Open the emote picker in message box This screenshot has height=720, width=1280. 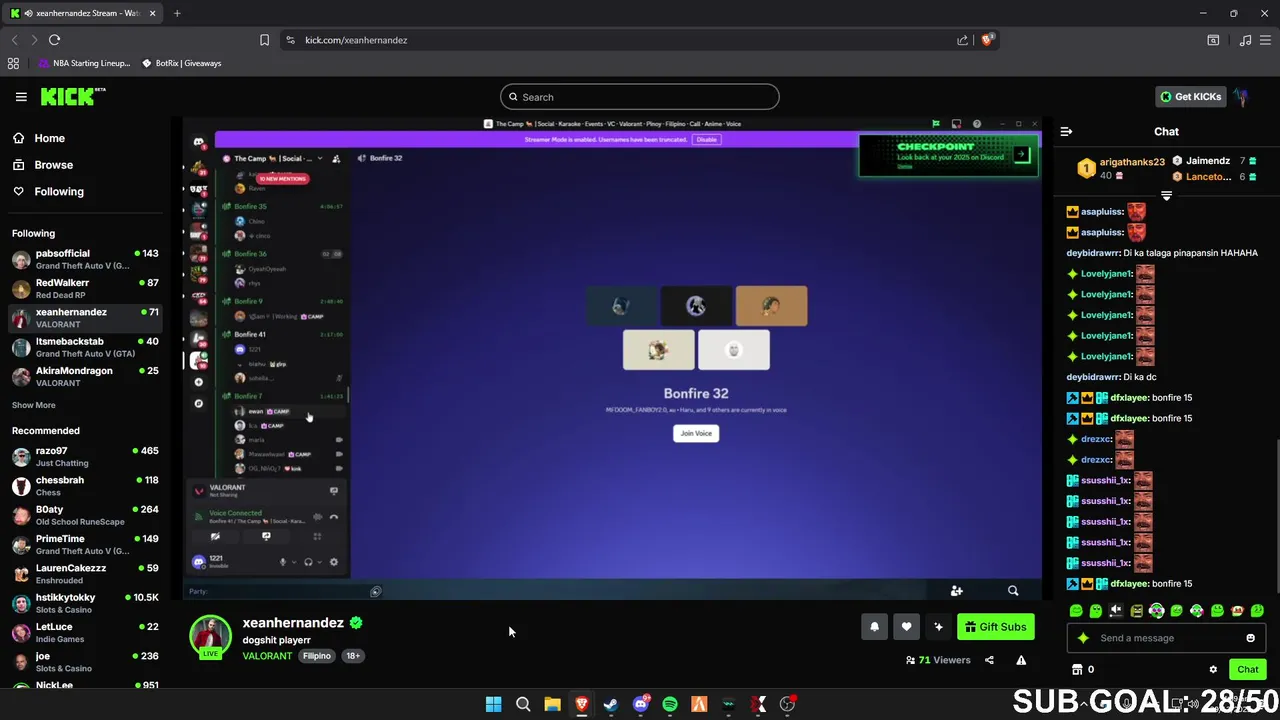click(1250, 638)
